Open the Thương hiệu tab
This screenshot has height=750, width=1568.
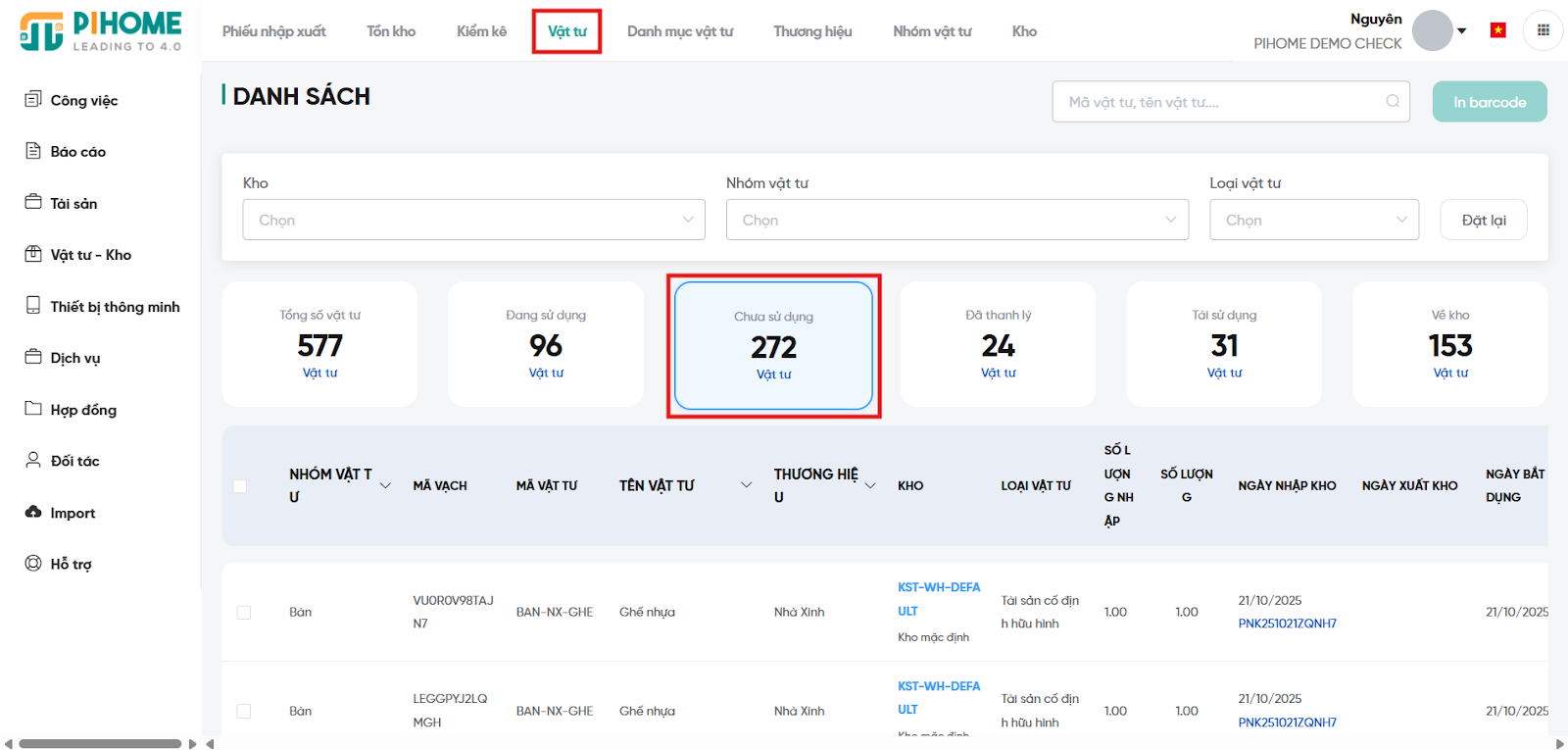pos(812,31)
